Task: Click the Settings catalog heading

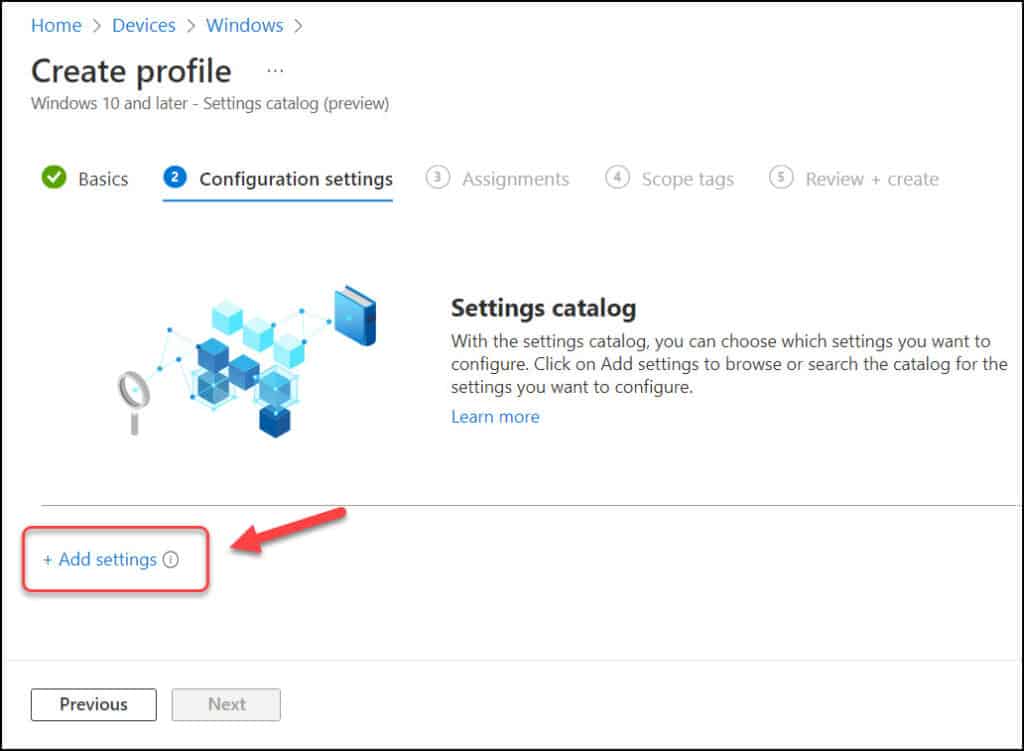Action: coord(543,308)
